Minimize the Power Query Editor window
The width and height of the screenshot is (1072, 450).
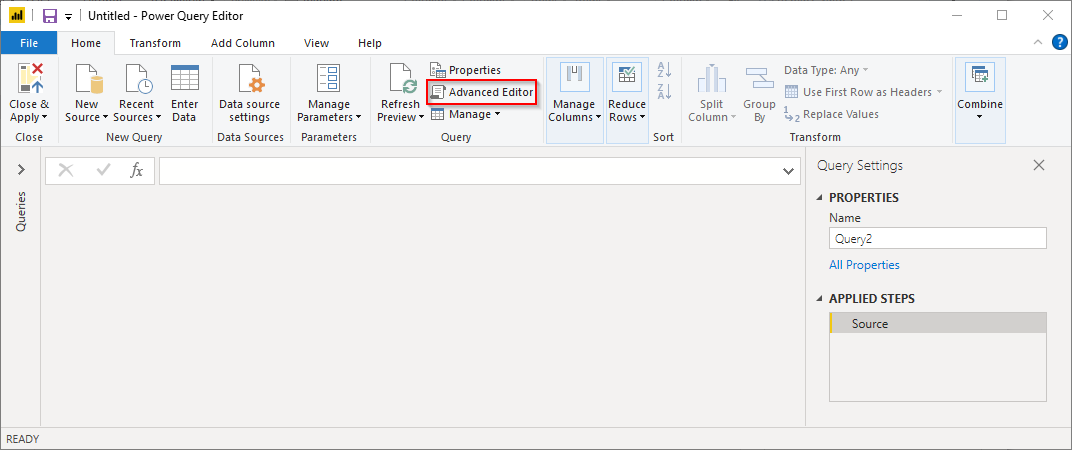click(x=956, y=15)
